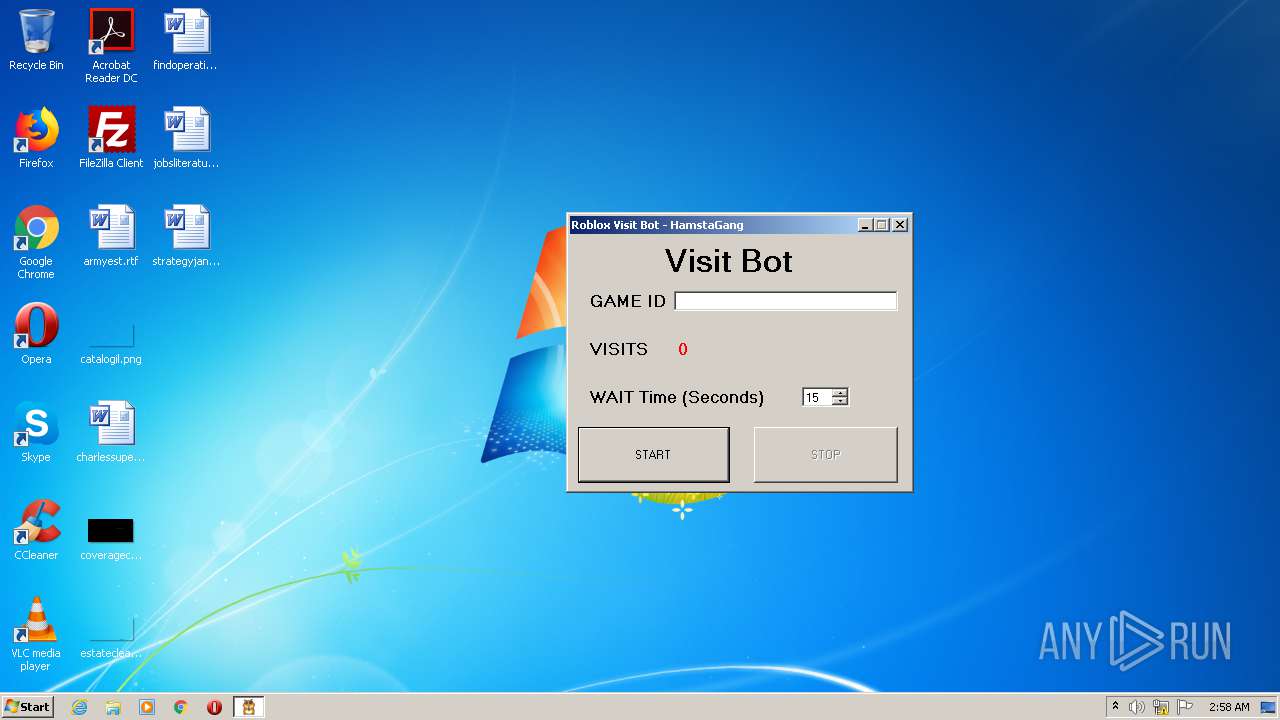Open the network tray icon
Image resolution: width=1280 pixels, height=720 pixels.
(x=1161, y=707)
